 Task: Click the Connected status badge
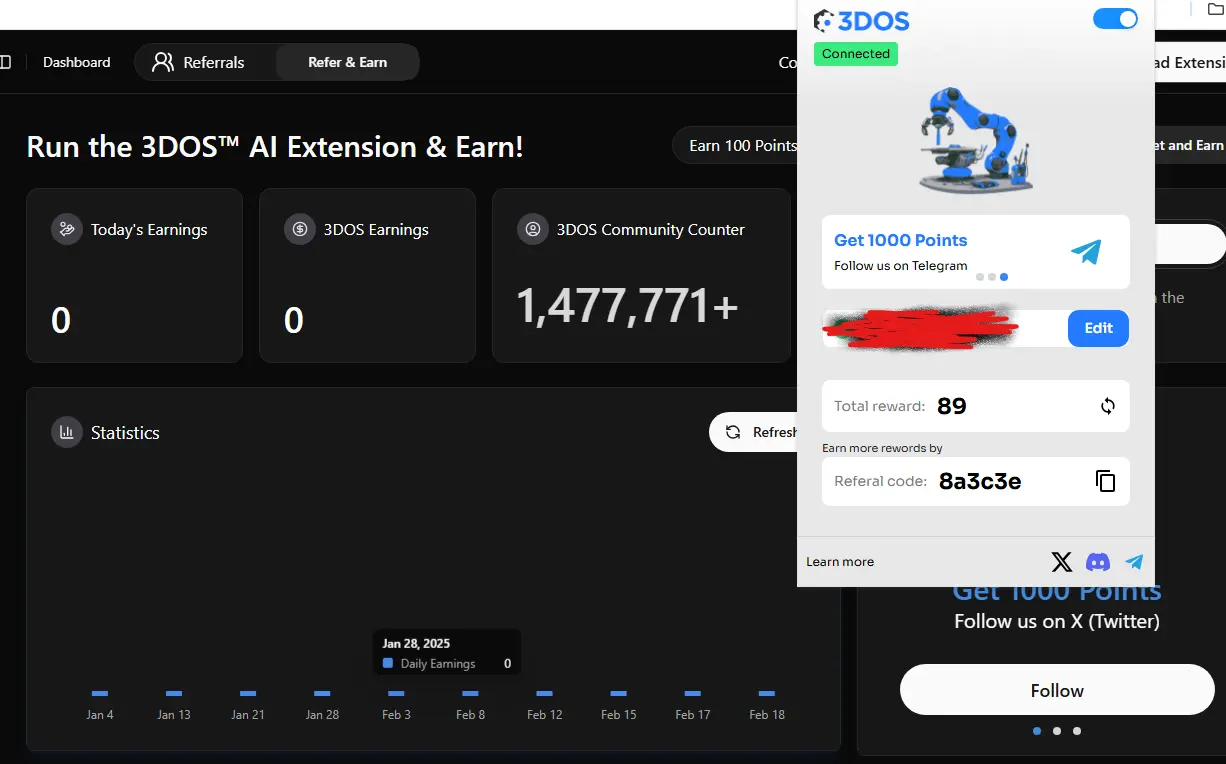[856, 54]
